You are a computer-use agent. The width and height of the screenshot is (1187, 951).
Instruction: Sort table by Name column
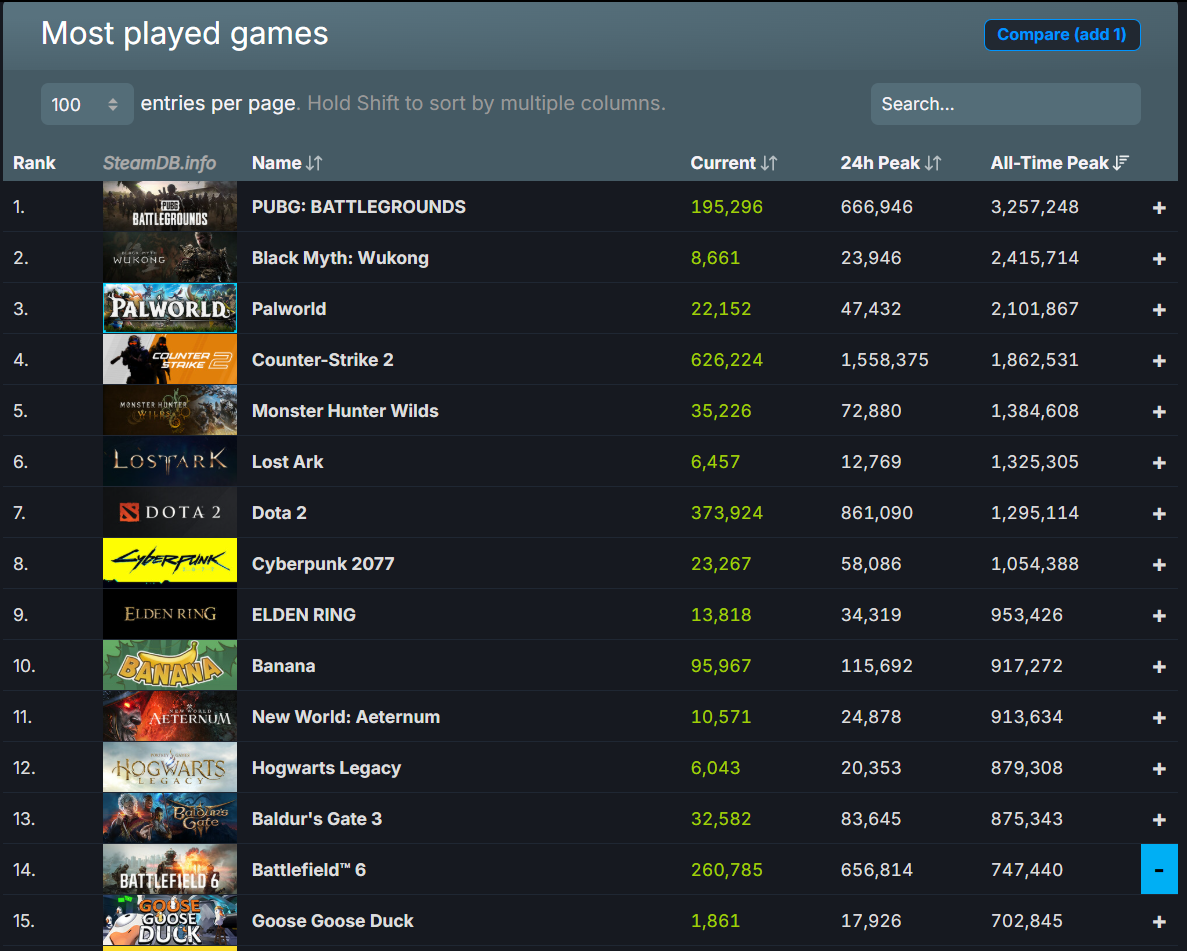point(287,163)
